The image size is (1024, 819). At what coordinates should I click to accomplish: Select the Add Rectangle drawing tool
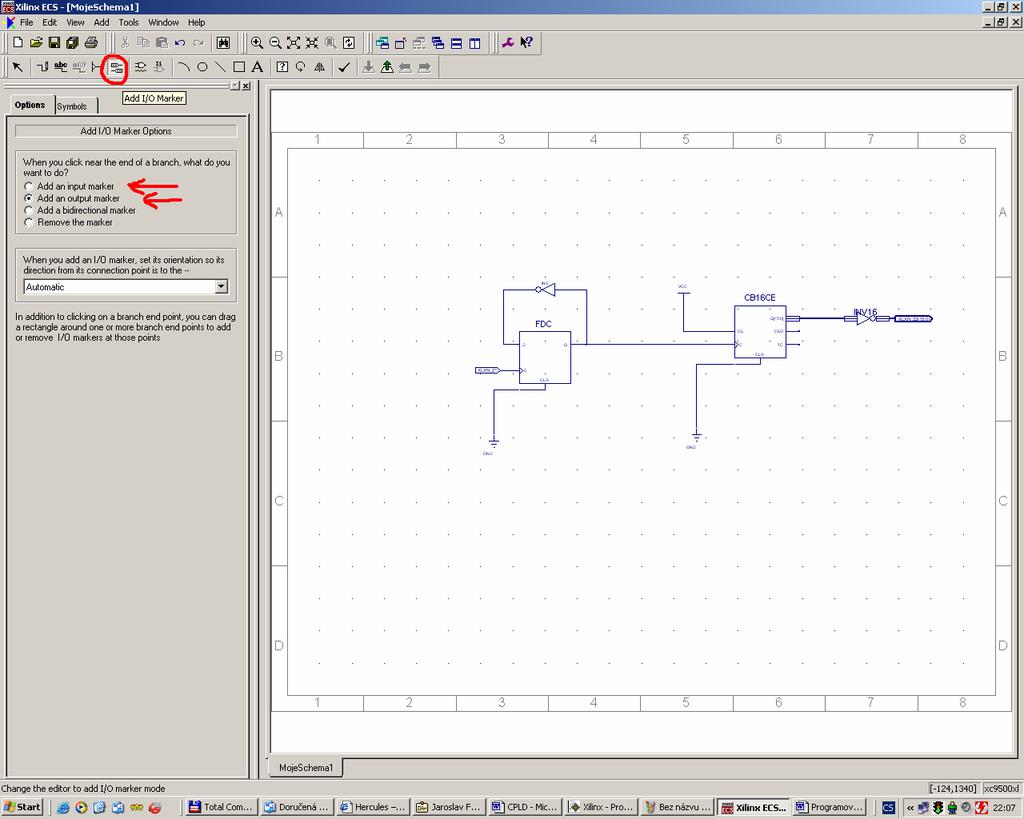tap(239, 67)
